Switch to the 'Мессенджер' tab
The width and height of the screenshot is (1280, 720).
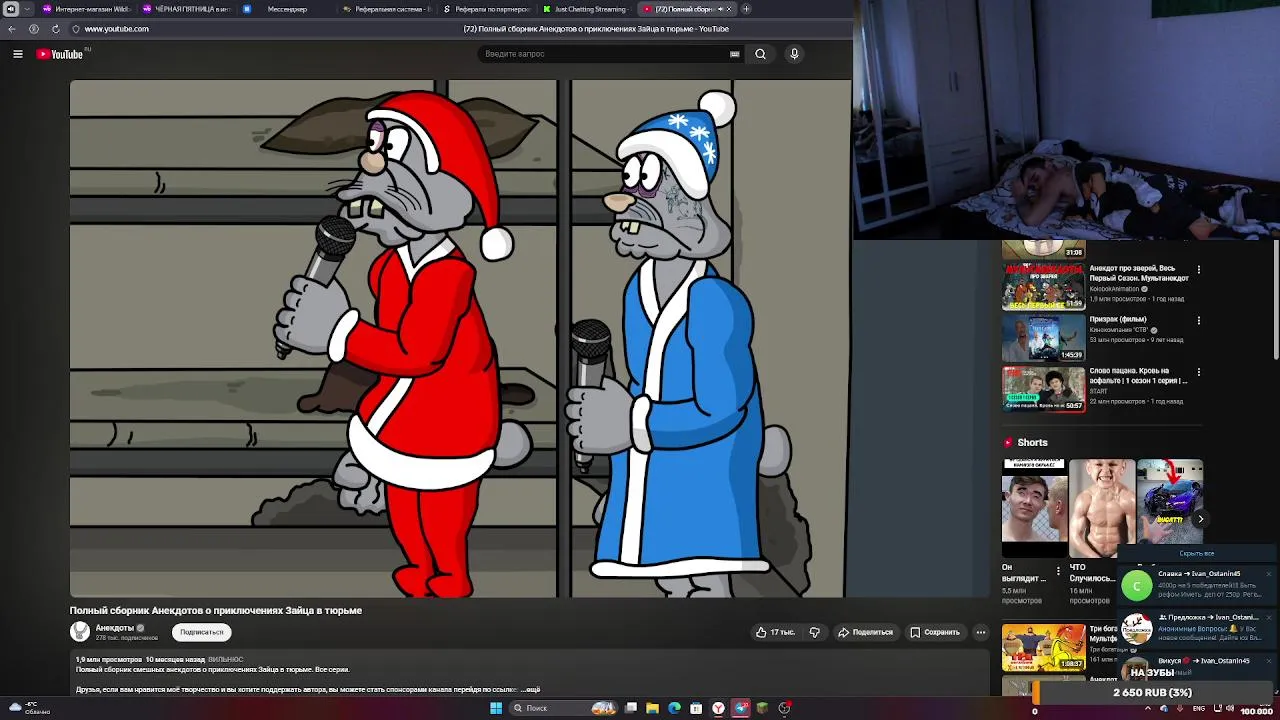286,9
